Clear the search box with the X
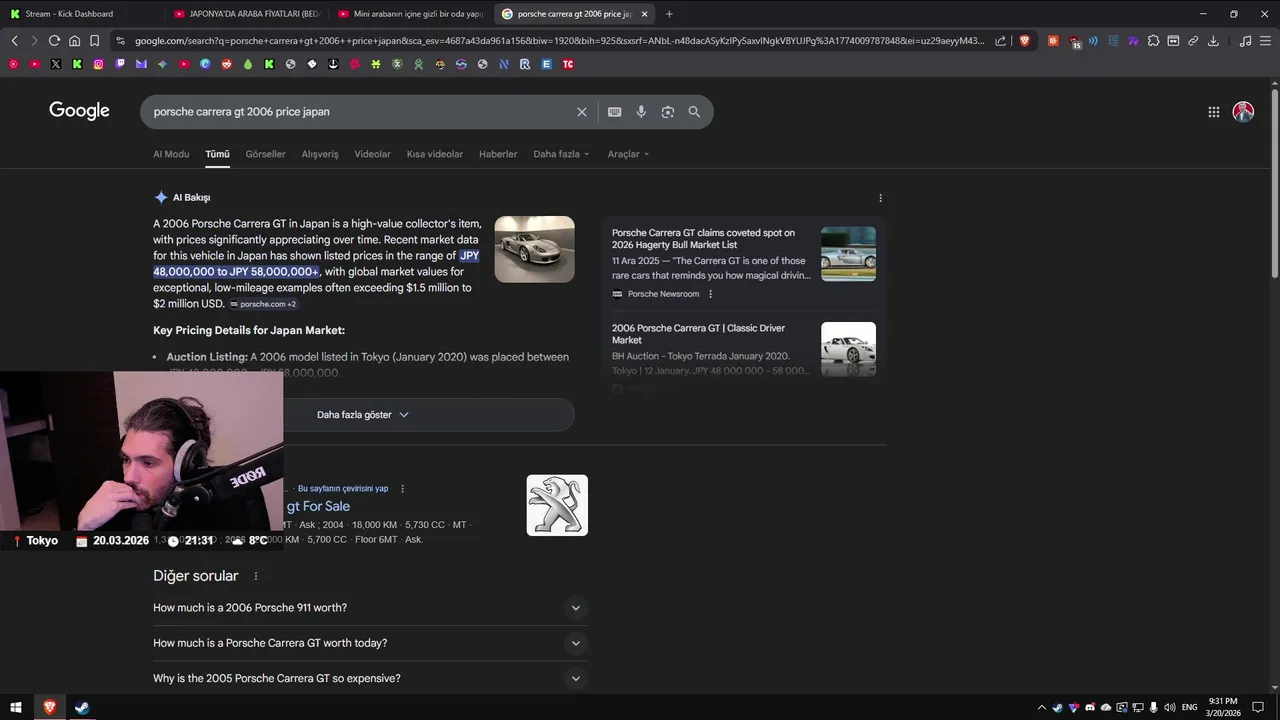Viewport: 1280px width, 720px height. pyautogui.click(x=581, y=112)
